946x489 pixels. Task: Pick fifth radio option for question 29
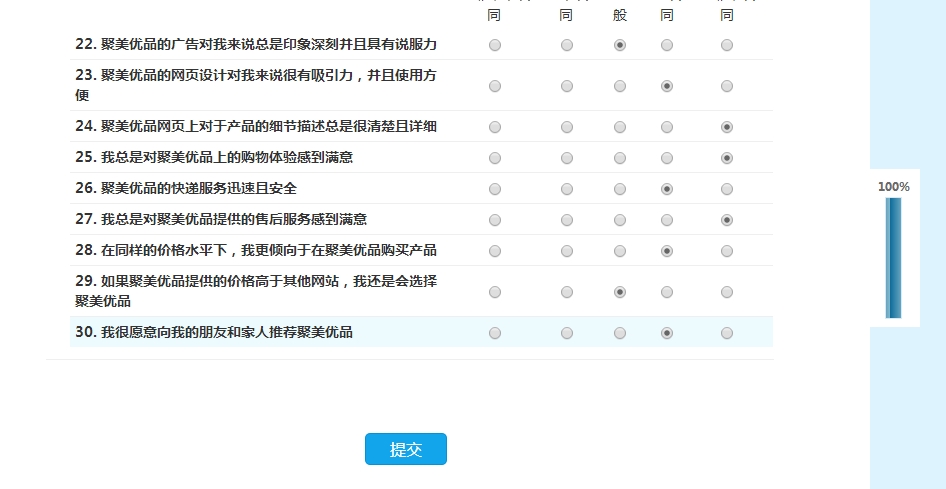pyautogui.click(x=727, y=292)
